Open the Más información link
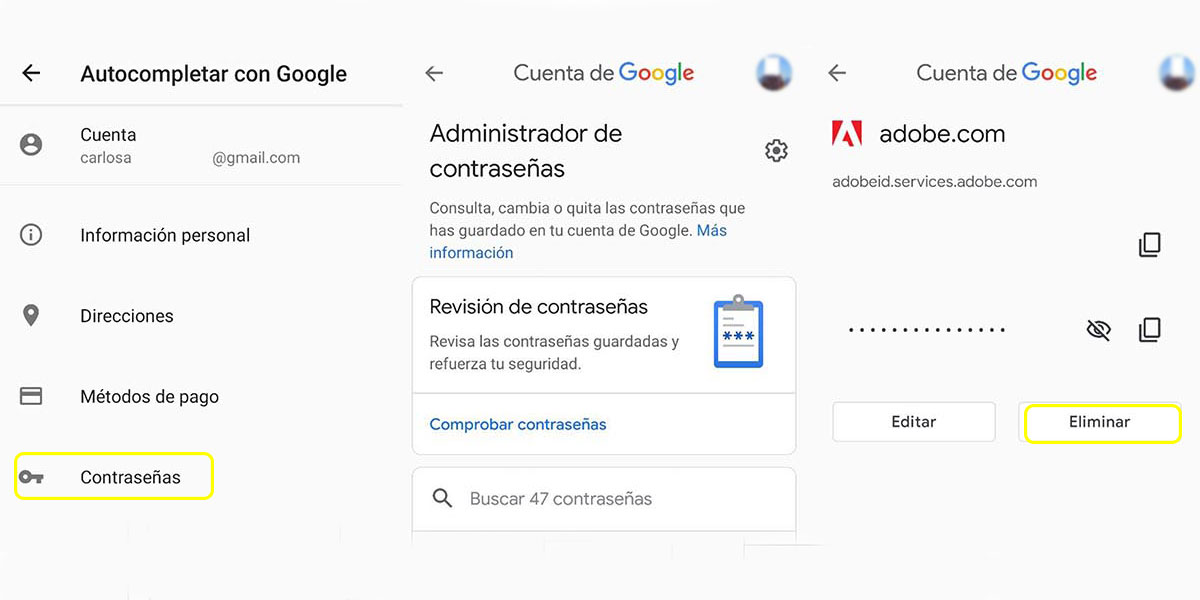The image size is (1200, 600). (471, 252)
